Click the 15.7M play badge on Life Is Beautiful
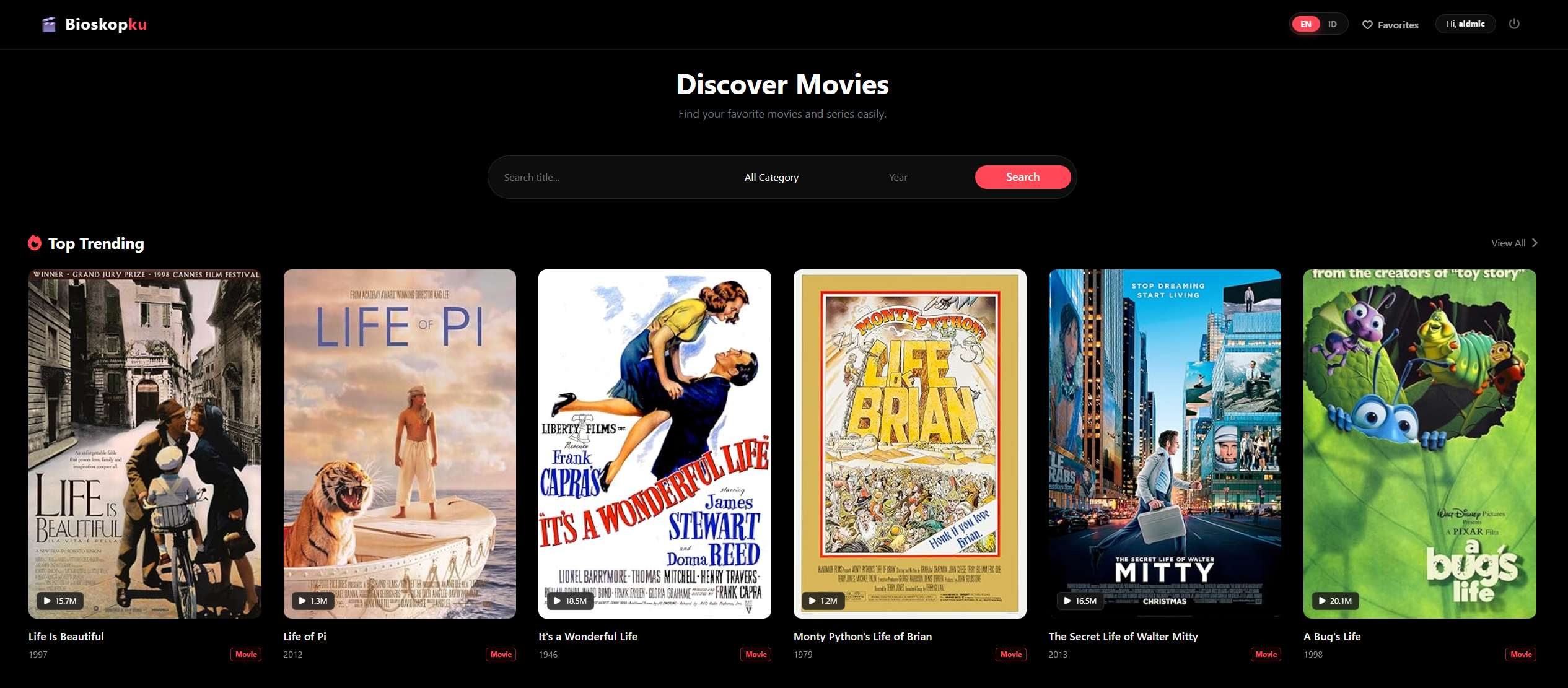This screenshot has width=1568, height=688. click(x=59, y=601)
